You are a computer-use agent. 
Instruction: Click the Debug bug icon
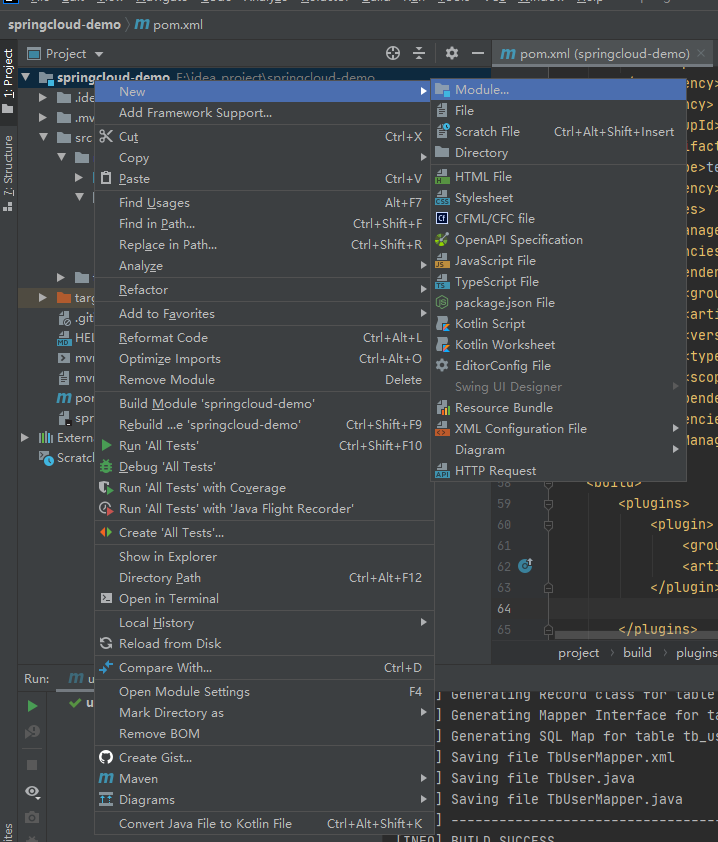coord(106,466)
